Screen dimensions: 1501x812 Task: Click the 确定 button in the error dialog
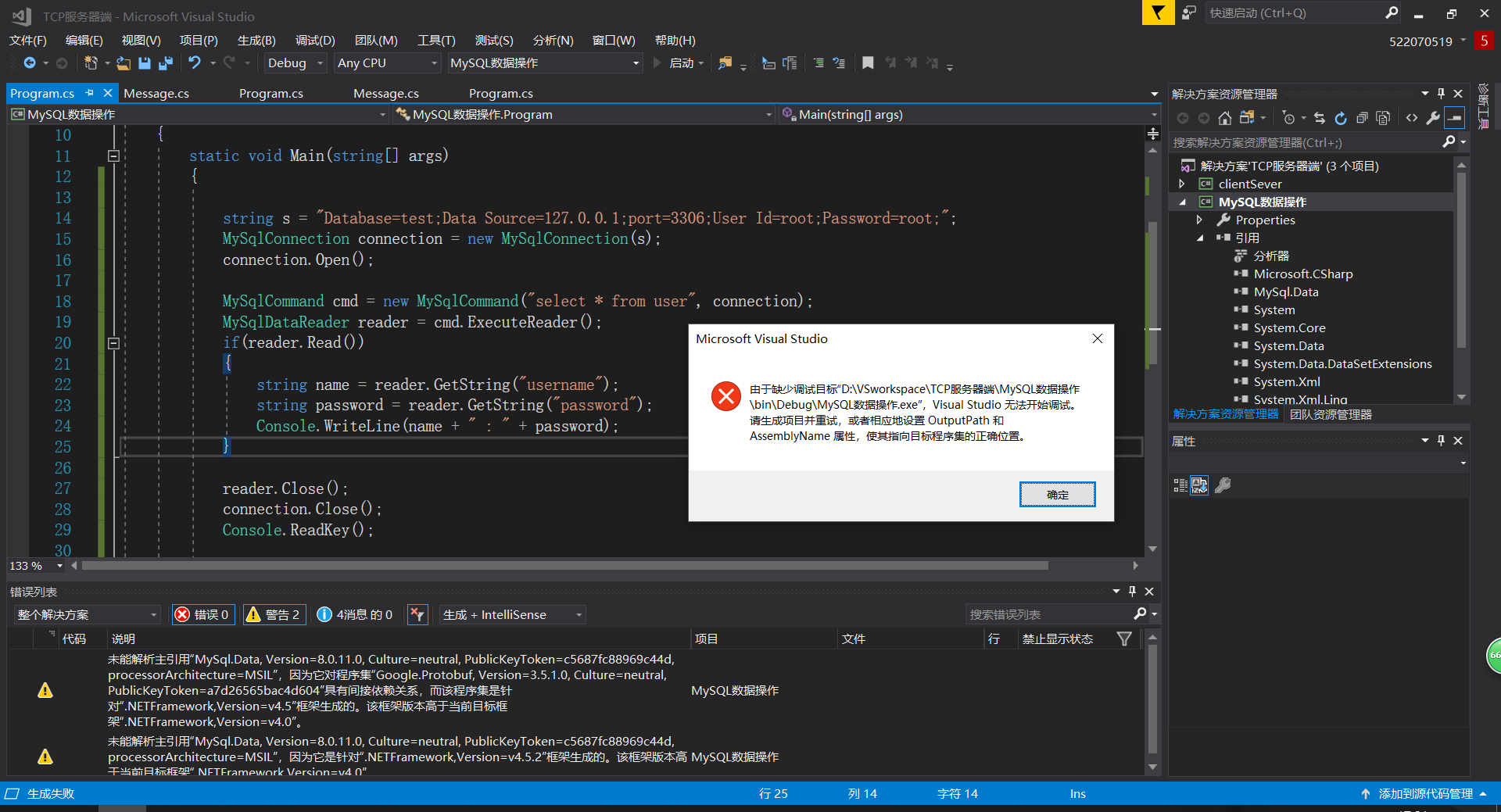pos(1057,495)
